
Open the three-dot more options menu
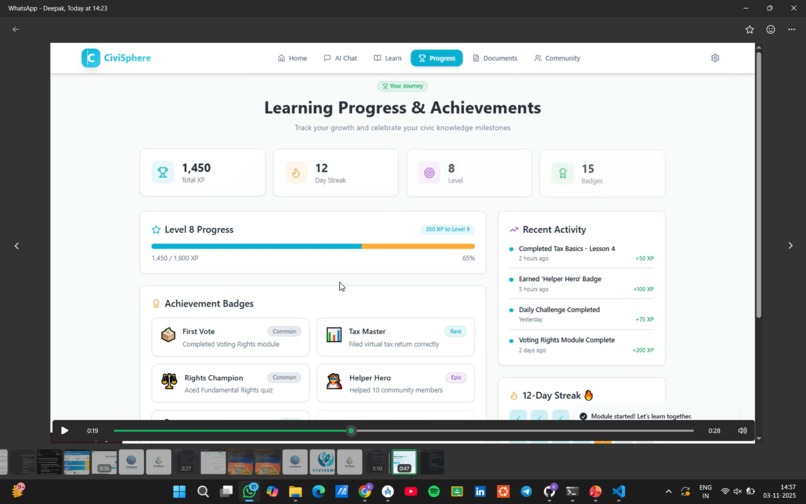pos(792,29)
